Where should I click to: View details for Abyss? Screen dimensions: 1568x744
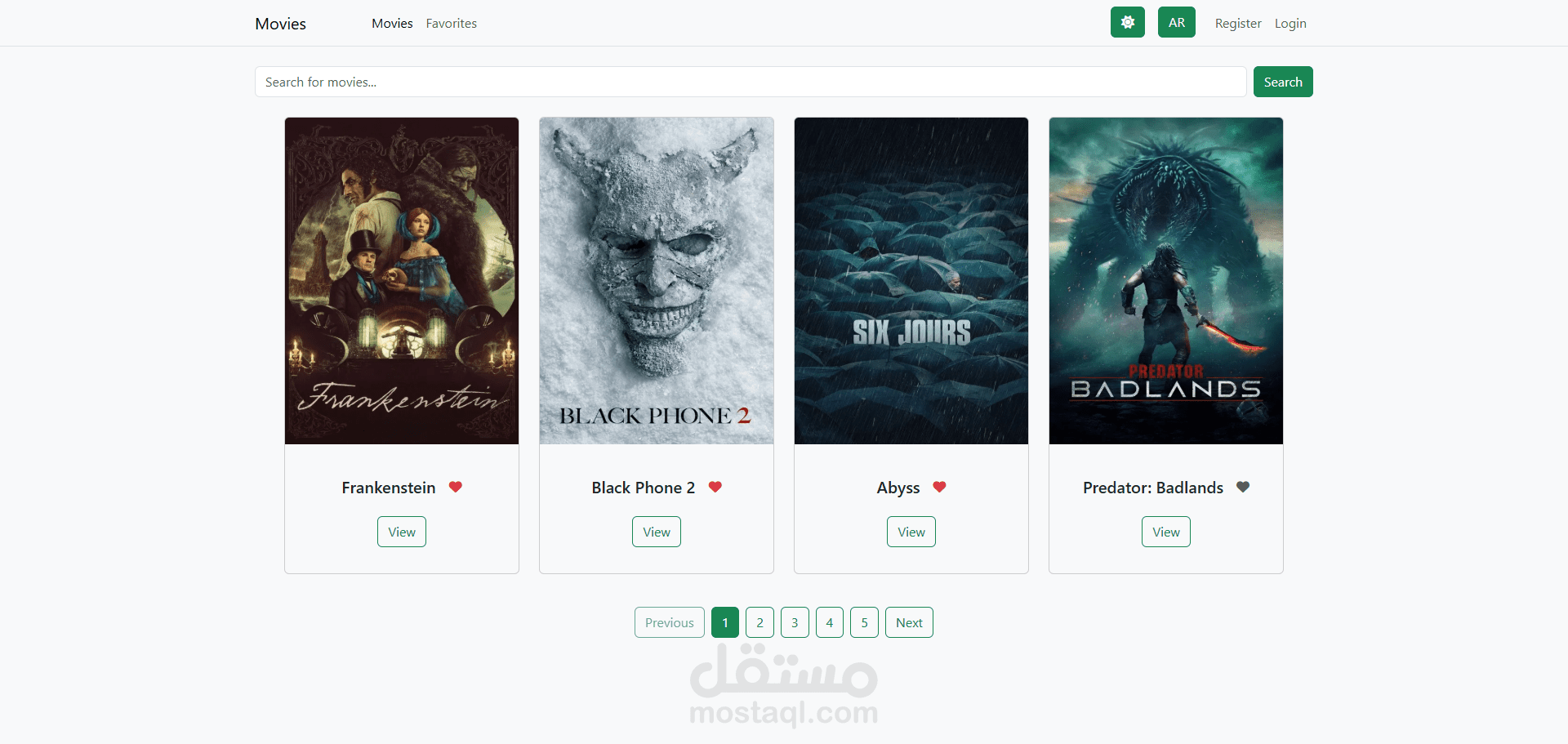point(911,532)
